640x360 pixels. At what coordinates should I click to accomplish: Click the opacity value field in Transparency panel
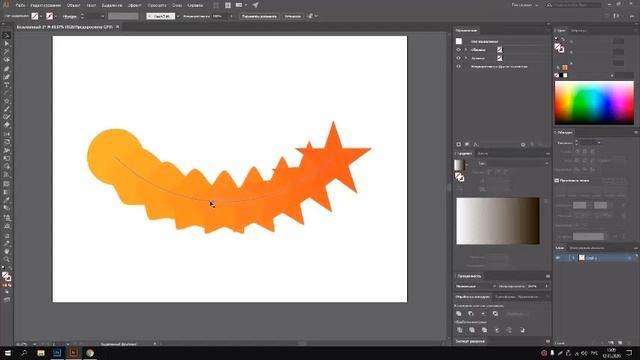coord(534,286)
